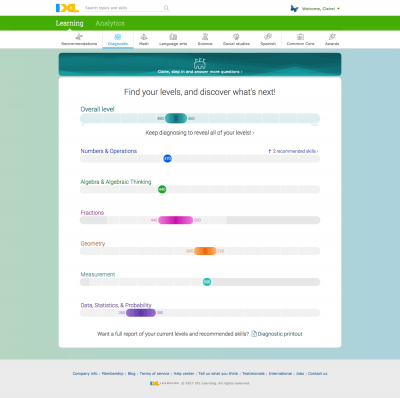Click the Diagnostic printout document icon
Screen dimensions: 400x398
point(254,334)
